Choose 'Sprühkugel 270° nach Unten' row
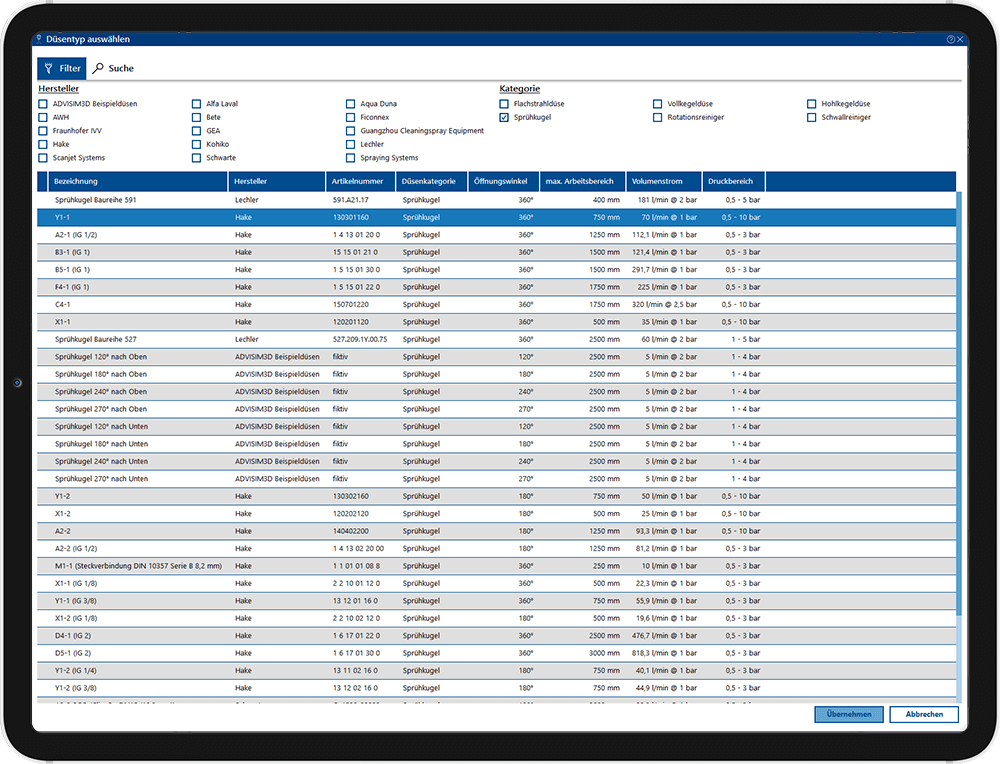 pyautogui.click(x=497, y=479)
